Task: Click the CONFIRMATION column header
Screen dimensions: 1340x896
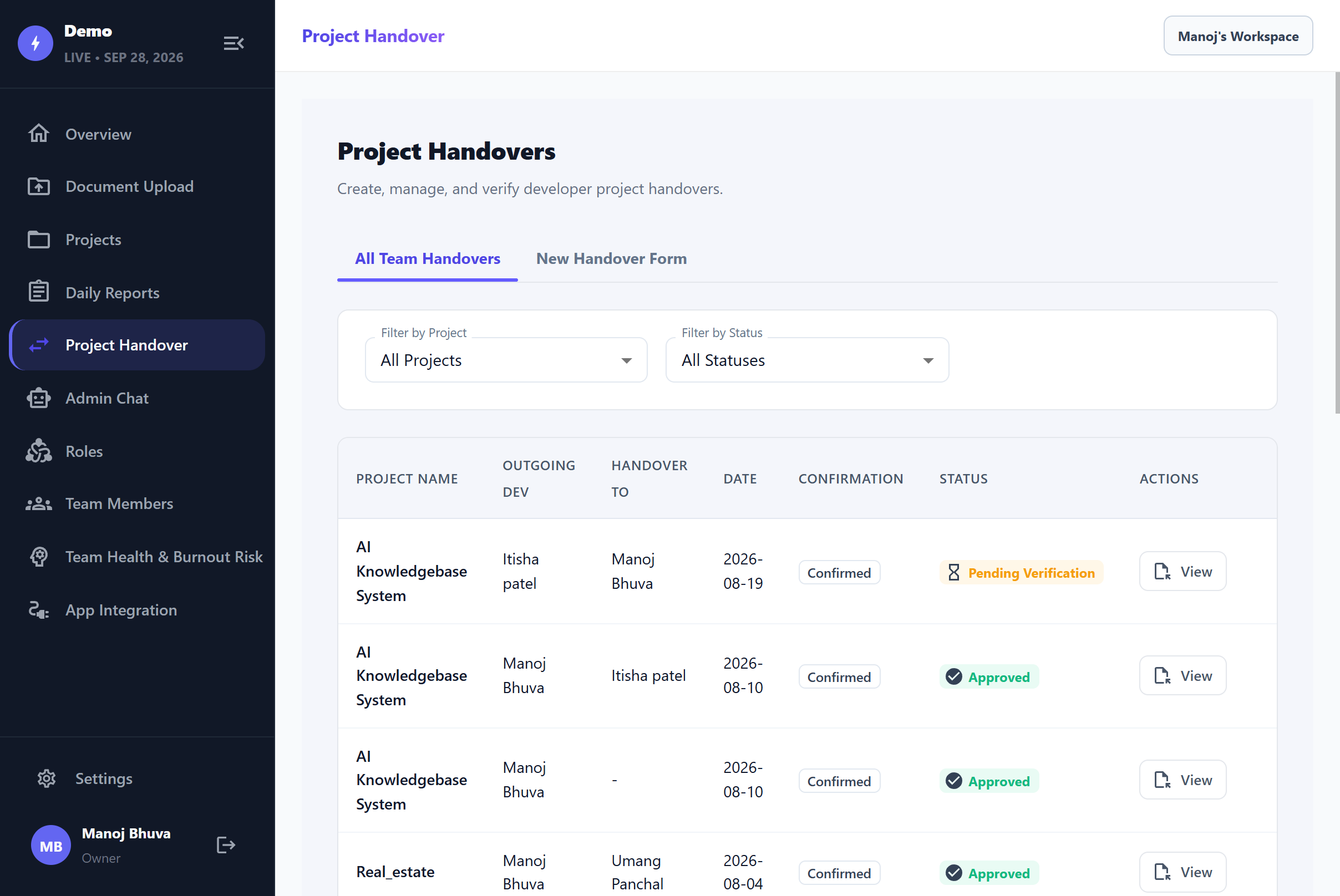Action: [851, 479]
